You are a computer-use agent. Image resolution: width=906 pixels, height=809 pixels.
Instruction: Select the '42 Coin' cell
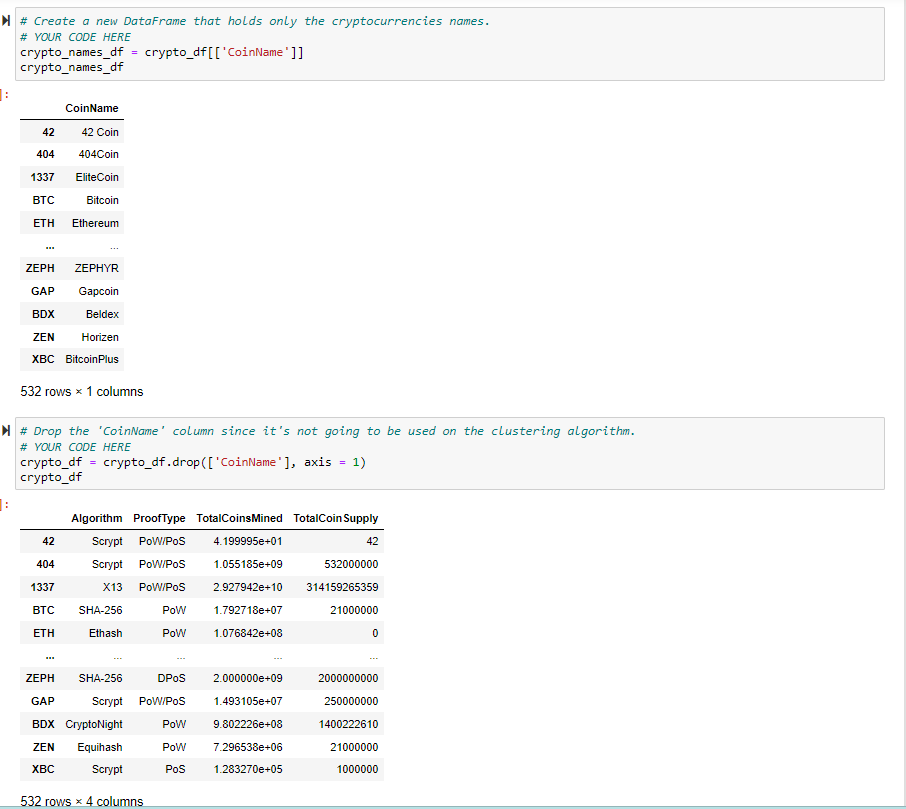tap(100, 132)
